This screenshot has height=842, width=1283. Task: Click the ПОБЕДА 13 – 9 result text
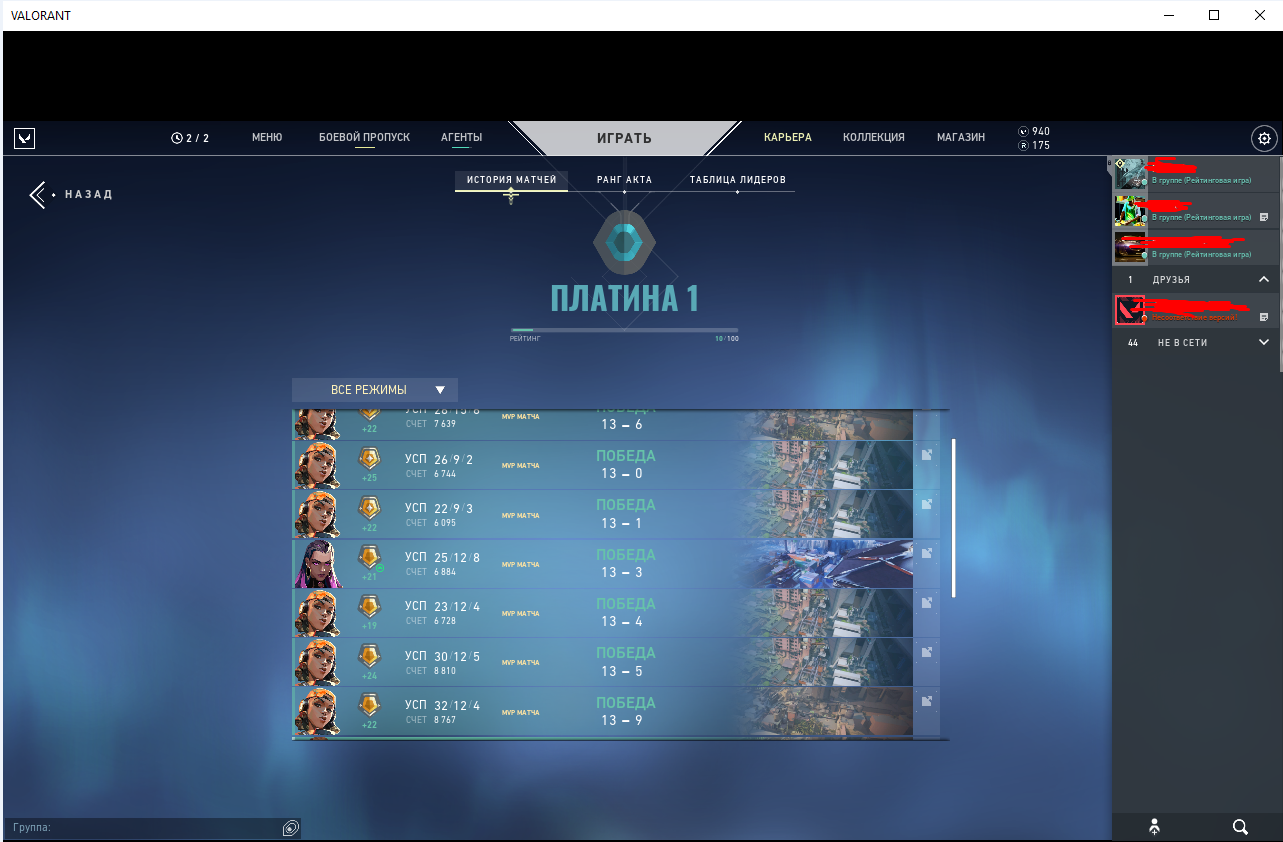coord(625,711)
